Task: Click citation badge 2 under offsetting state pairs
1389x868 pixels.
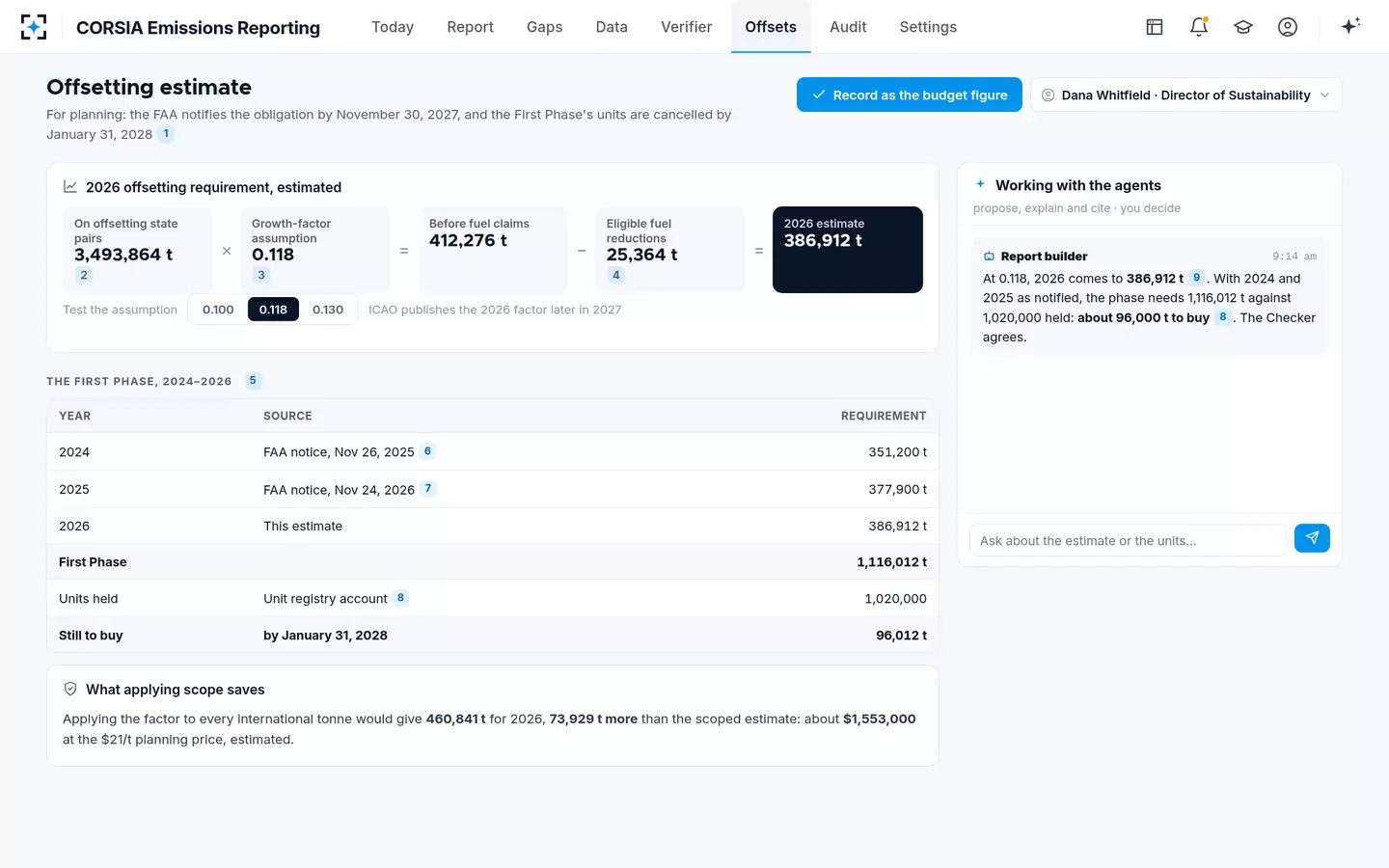Action: tap(84, 276)
